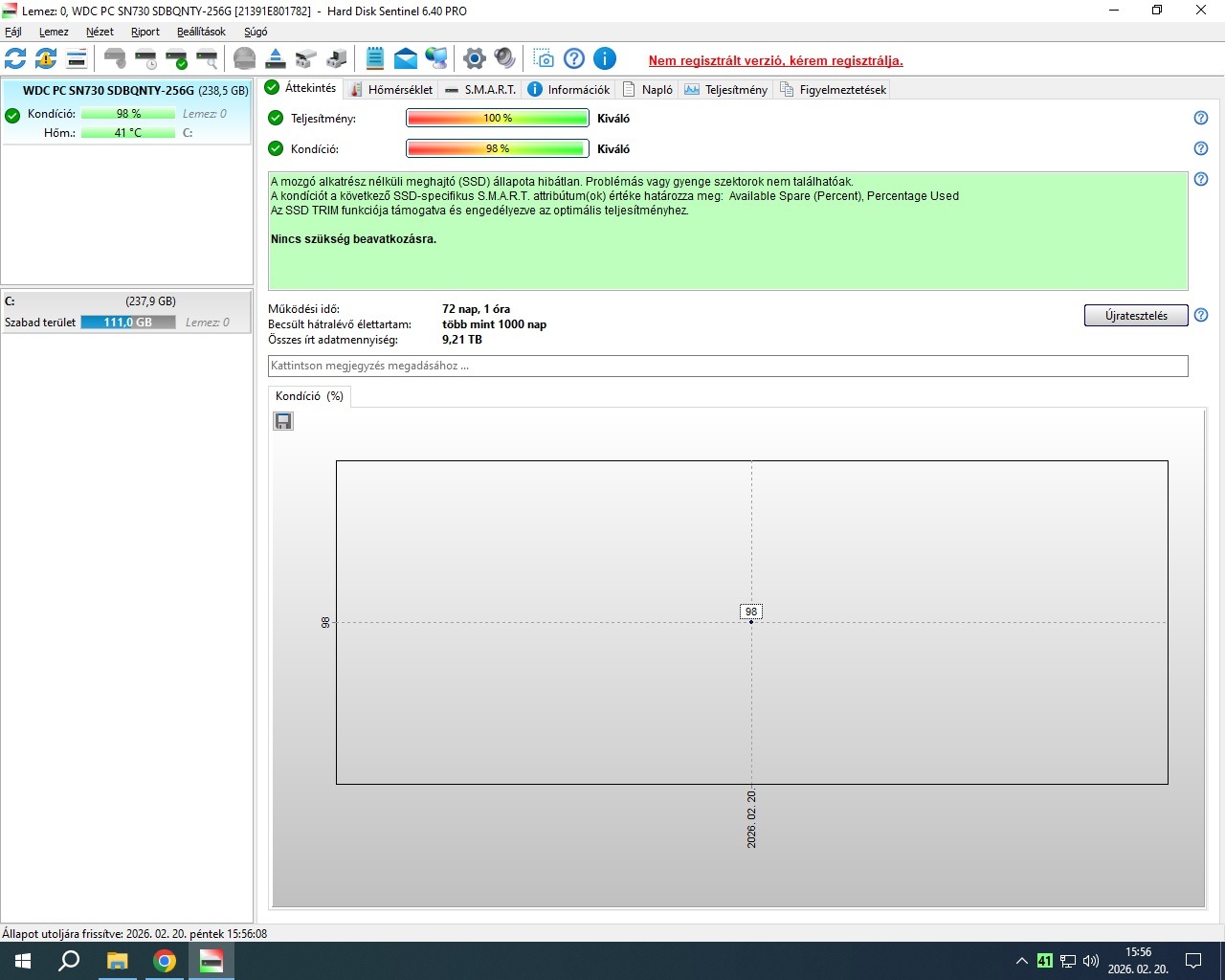Switch to the Áttekintés tab
The height and width of the screenshot is (980, 1225).
[x=301, y=88]
